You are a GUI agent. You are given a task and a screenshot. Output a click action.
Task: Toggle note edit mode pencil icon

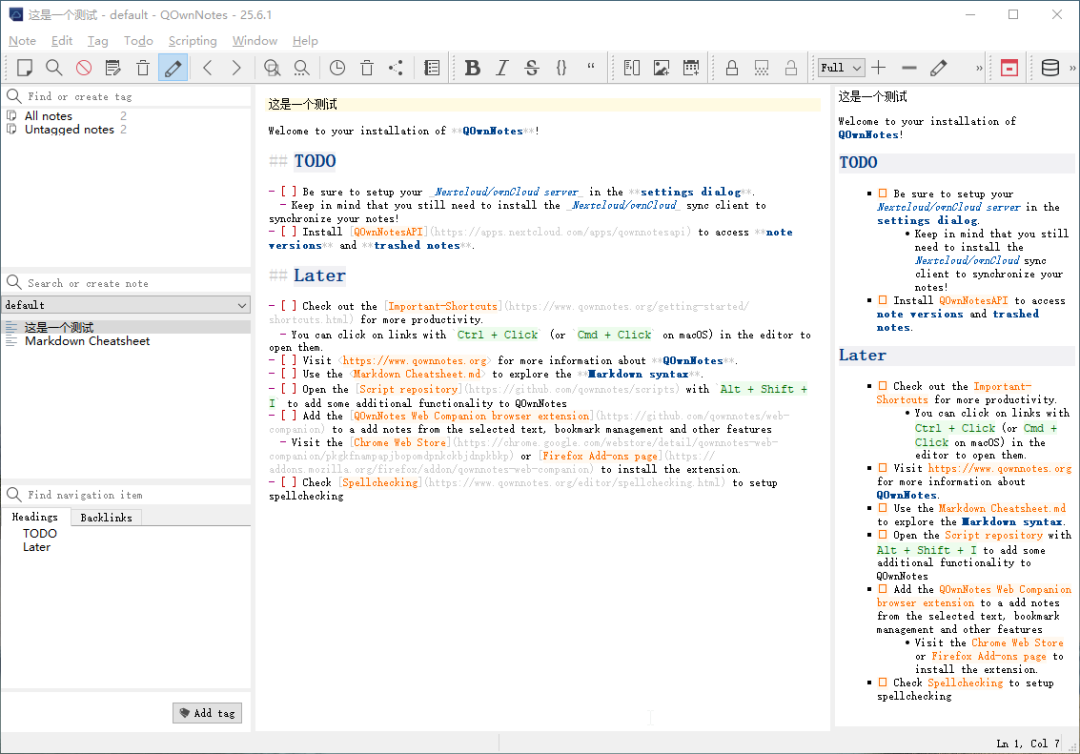173,67
